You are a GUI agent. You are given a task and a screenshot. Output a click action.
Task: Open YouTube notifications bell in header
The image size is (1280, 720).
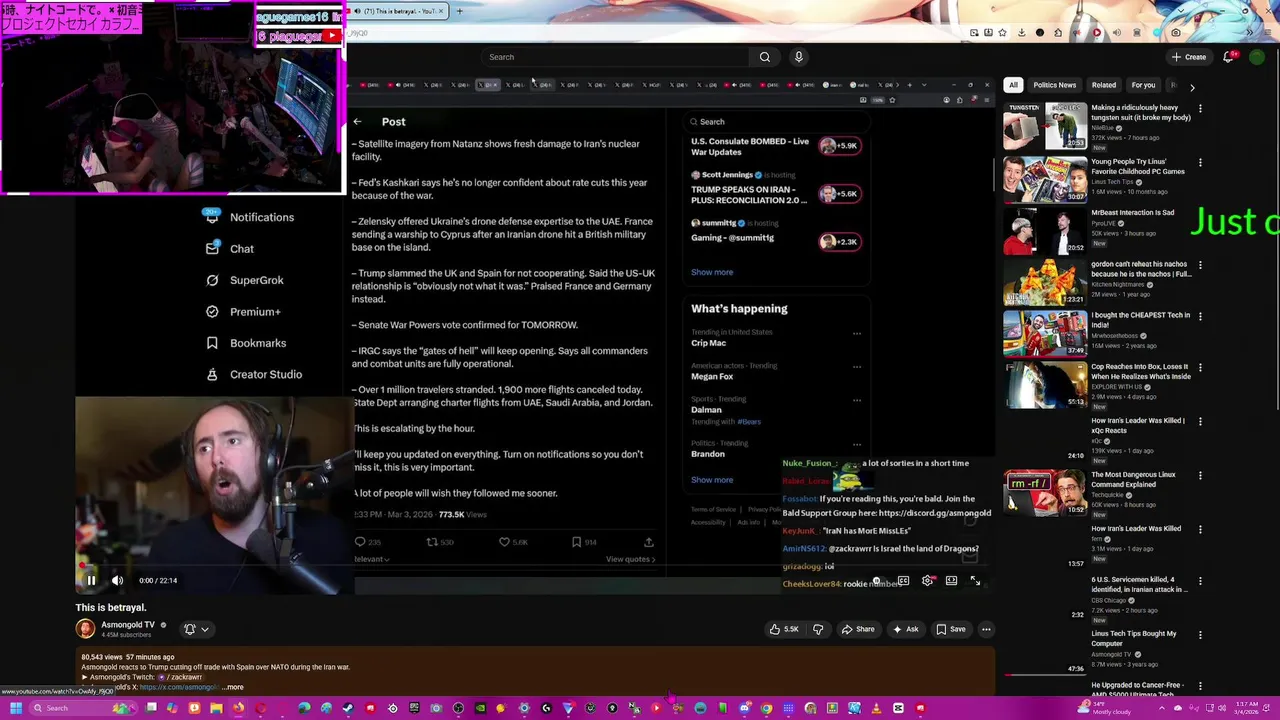(1229, 57)
